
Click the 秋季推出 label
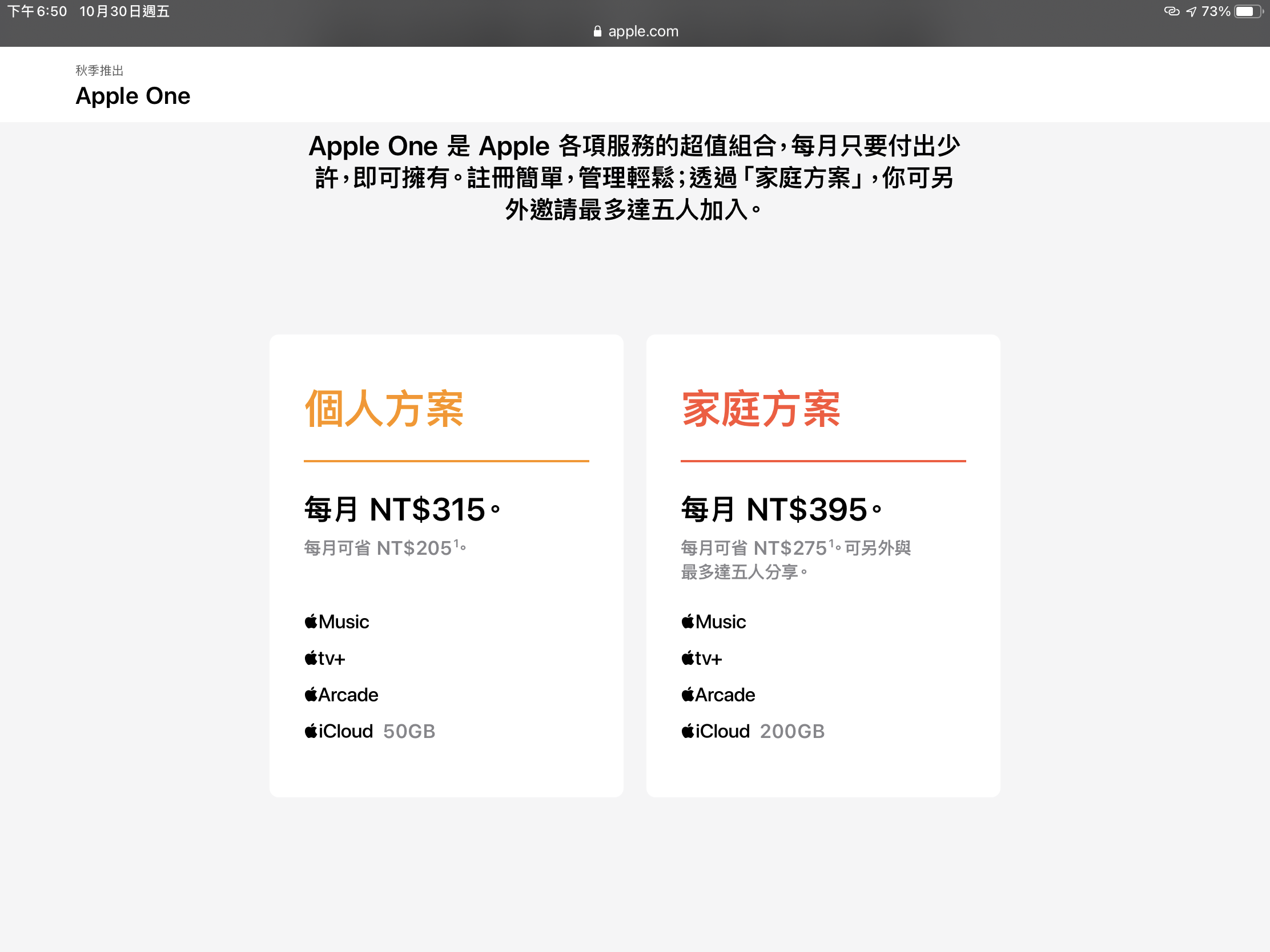click(x=100, y=71)
